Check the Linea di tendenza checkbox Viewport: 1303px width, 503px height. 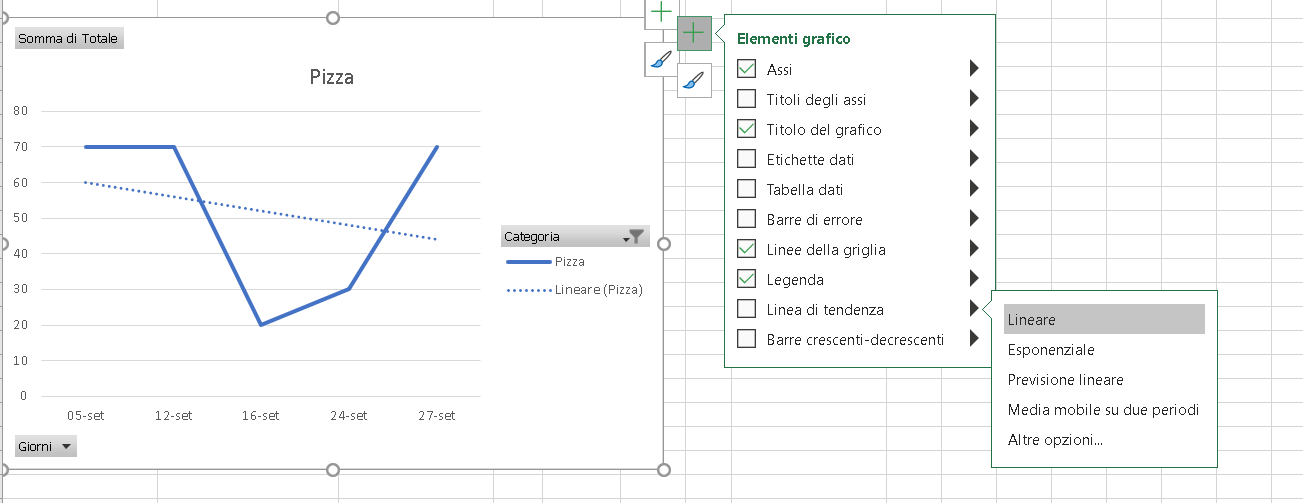coord(746,309)
